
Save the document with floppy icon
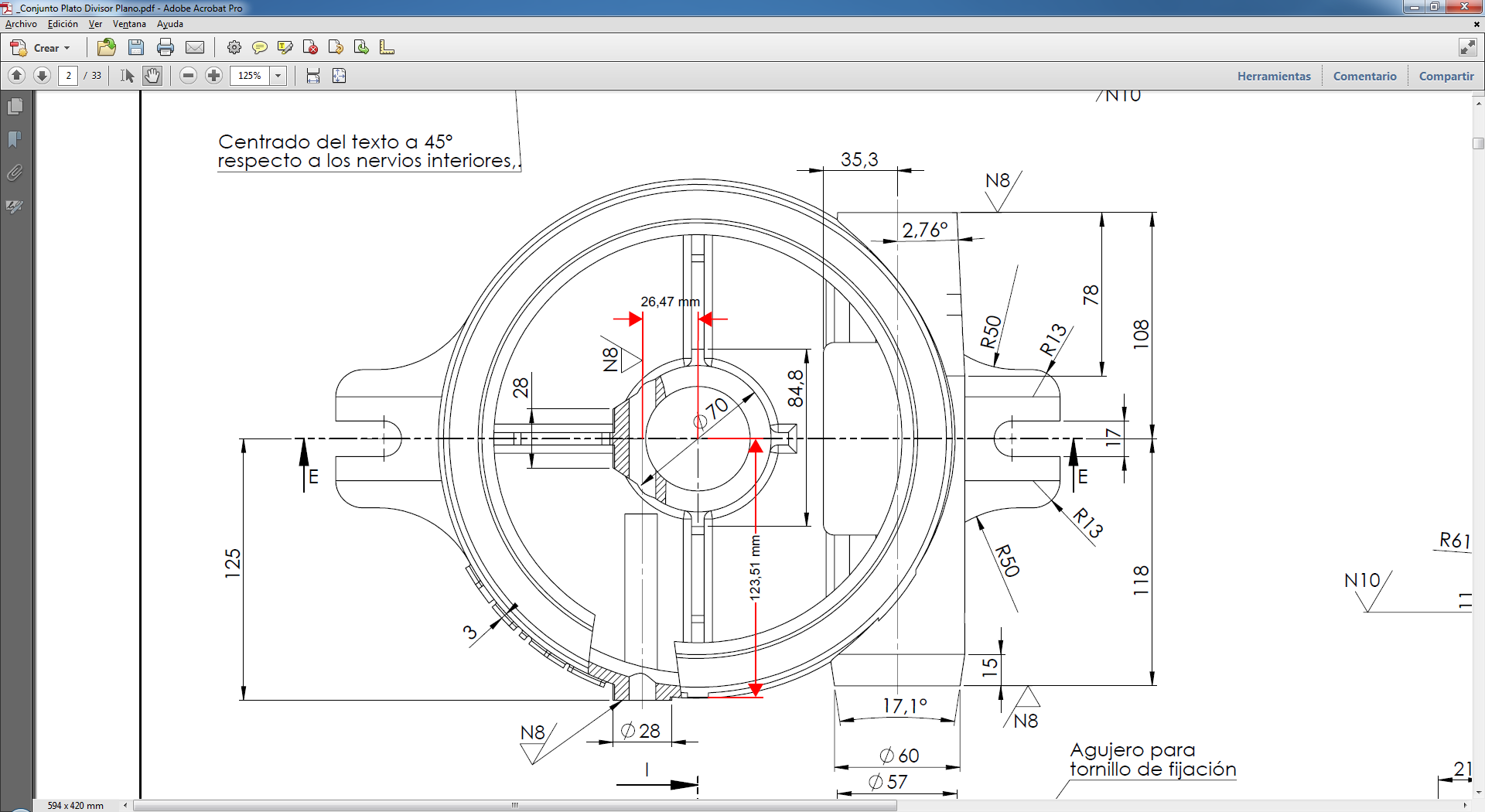point(136,48)
